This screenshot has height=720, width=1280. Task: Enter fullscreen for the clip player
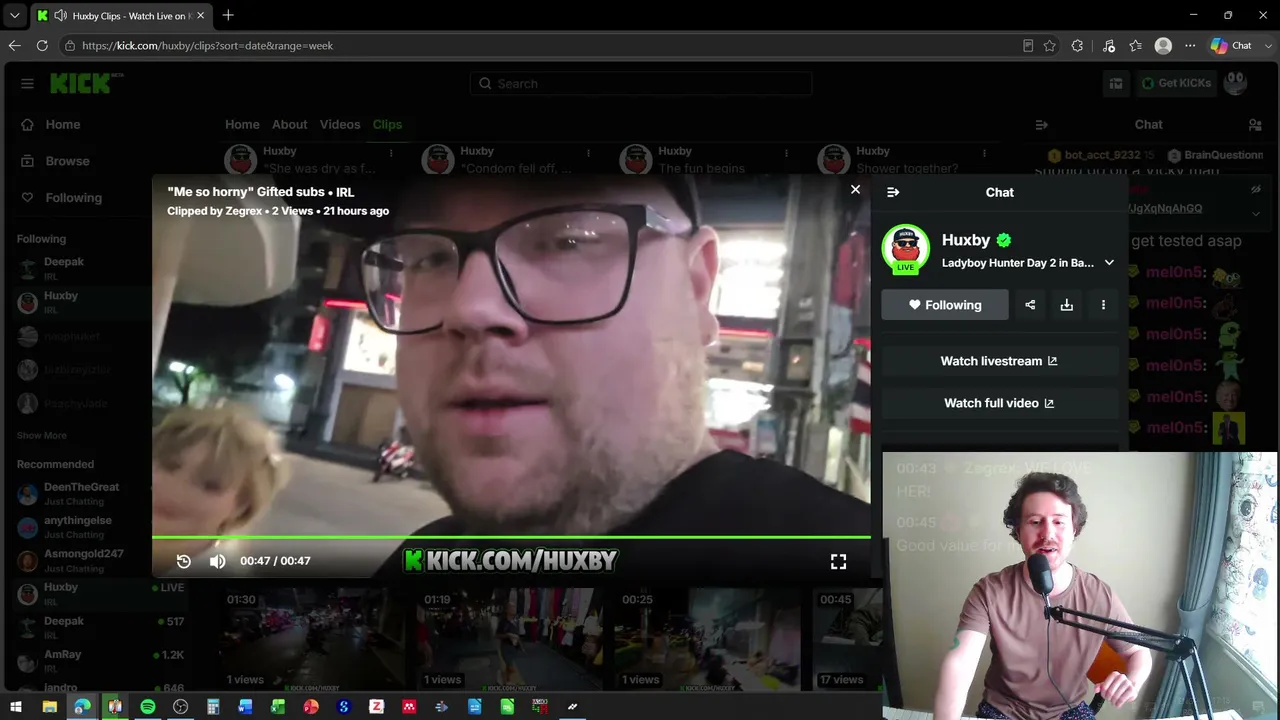tap(838, 562)
